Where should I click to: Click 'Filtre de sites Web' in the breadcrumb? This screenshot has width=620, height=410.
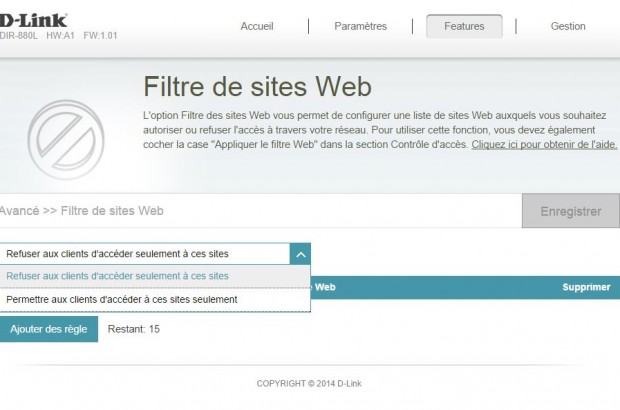coord(112,211)
